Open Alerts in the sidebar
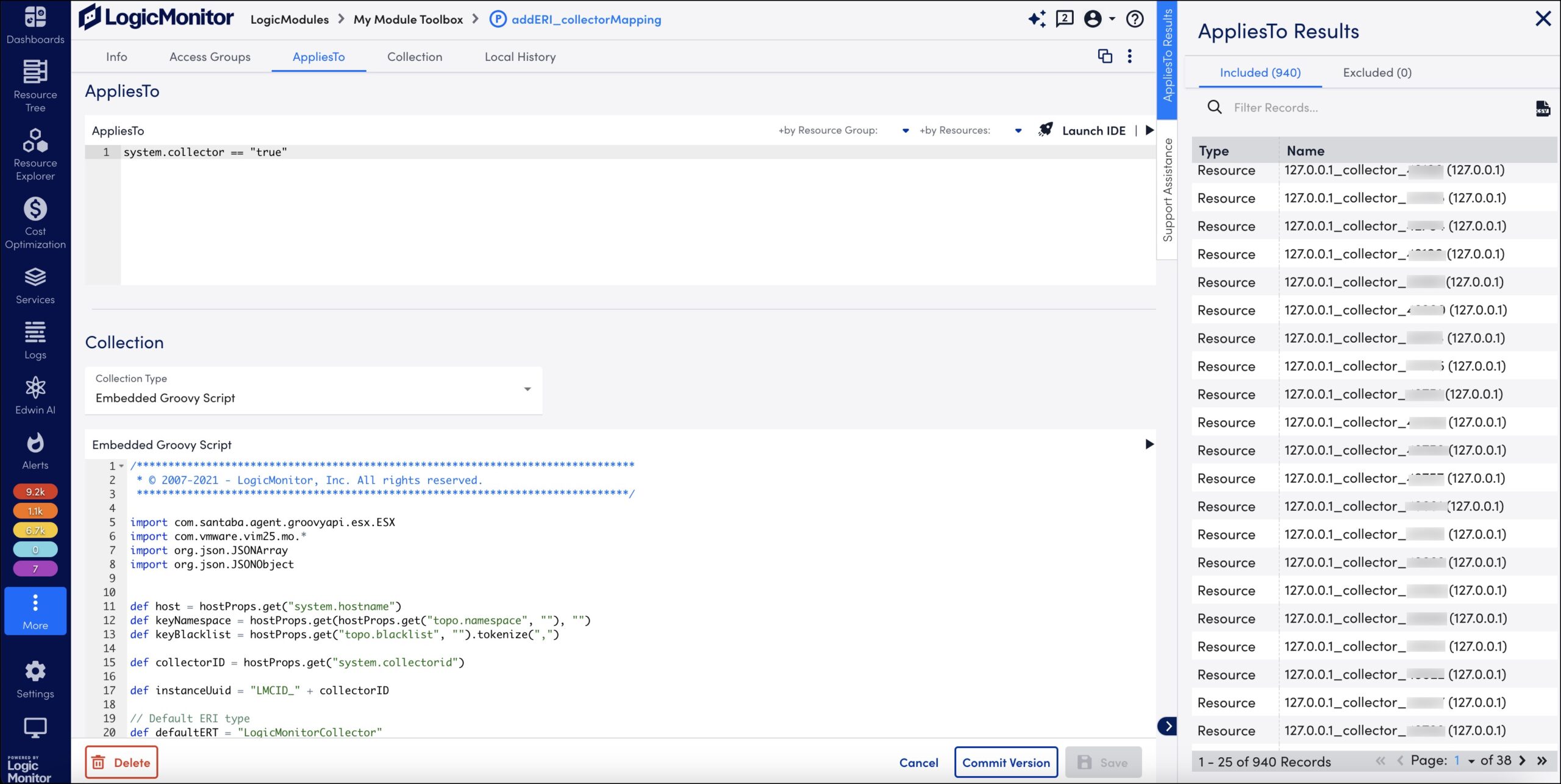This screenshot has height=784, width=1561. tap(35, 451)
